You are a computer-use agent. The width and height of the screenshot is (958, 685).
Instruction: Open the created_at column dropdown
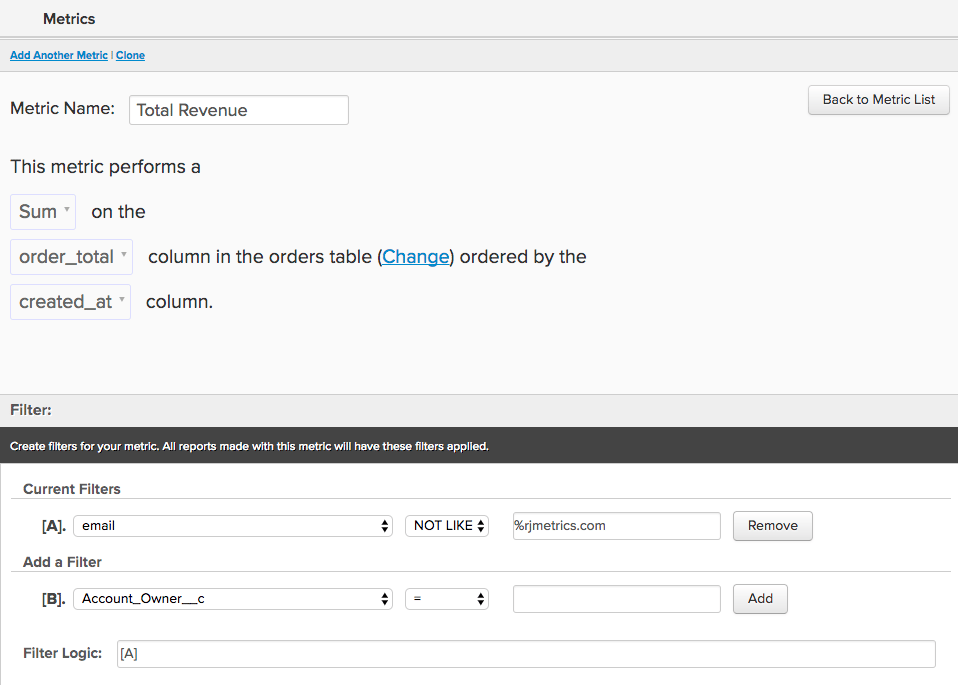coord(69,301)
